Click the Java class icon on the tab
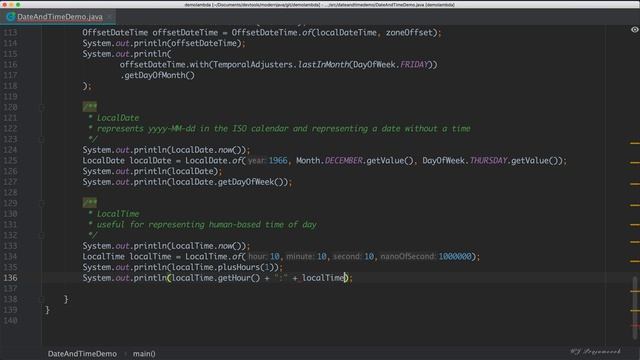The image size is (640, 360). click(x=11, y=17)
